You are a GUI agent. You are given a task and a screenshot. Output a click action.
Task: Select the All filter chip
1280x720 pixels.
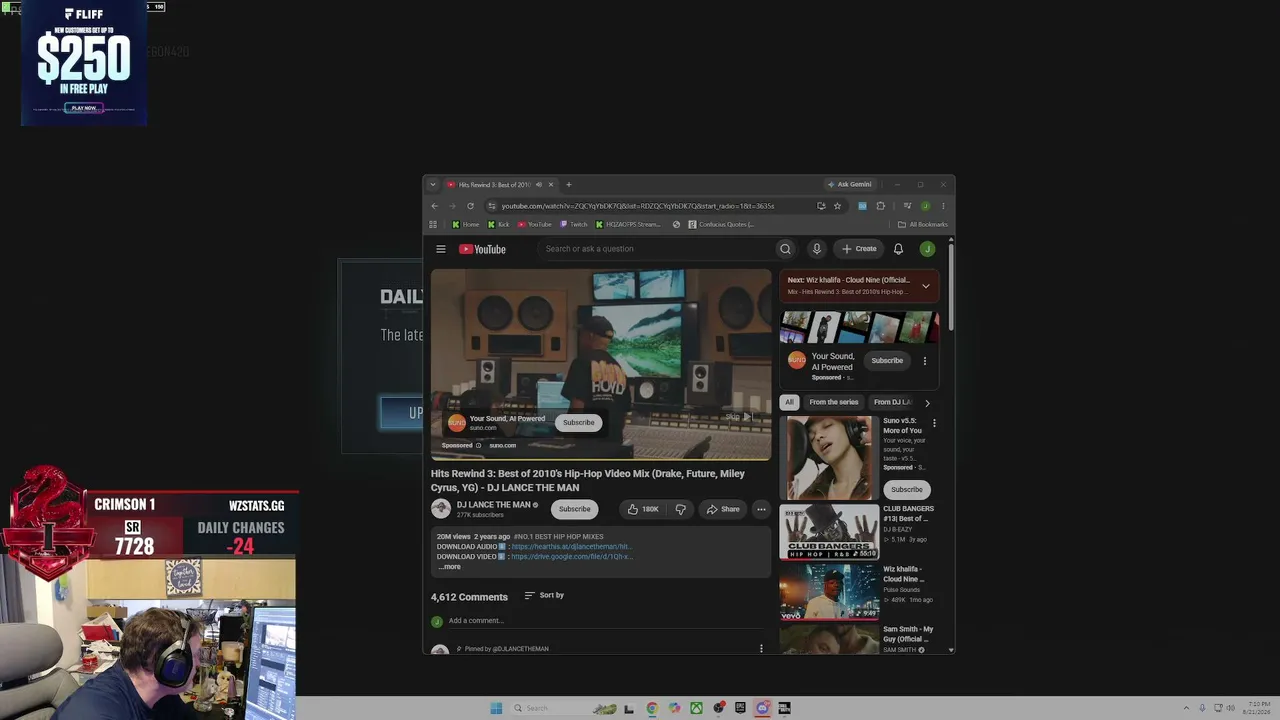[x=789, y=402]
